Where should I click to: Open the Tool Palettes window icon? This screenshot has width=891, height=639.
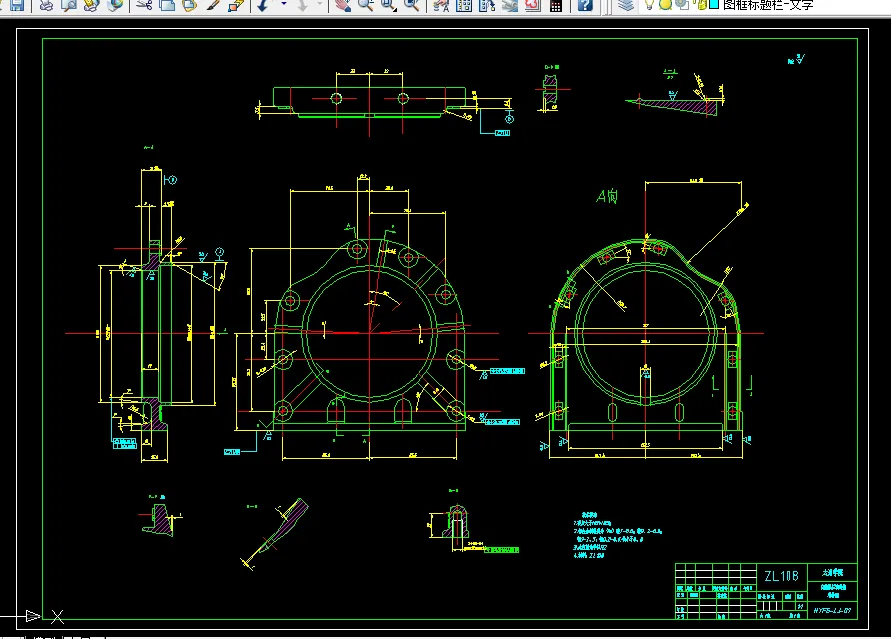click(x=486, y=5)
